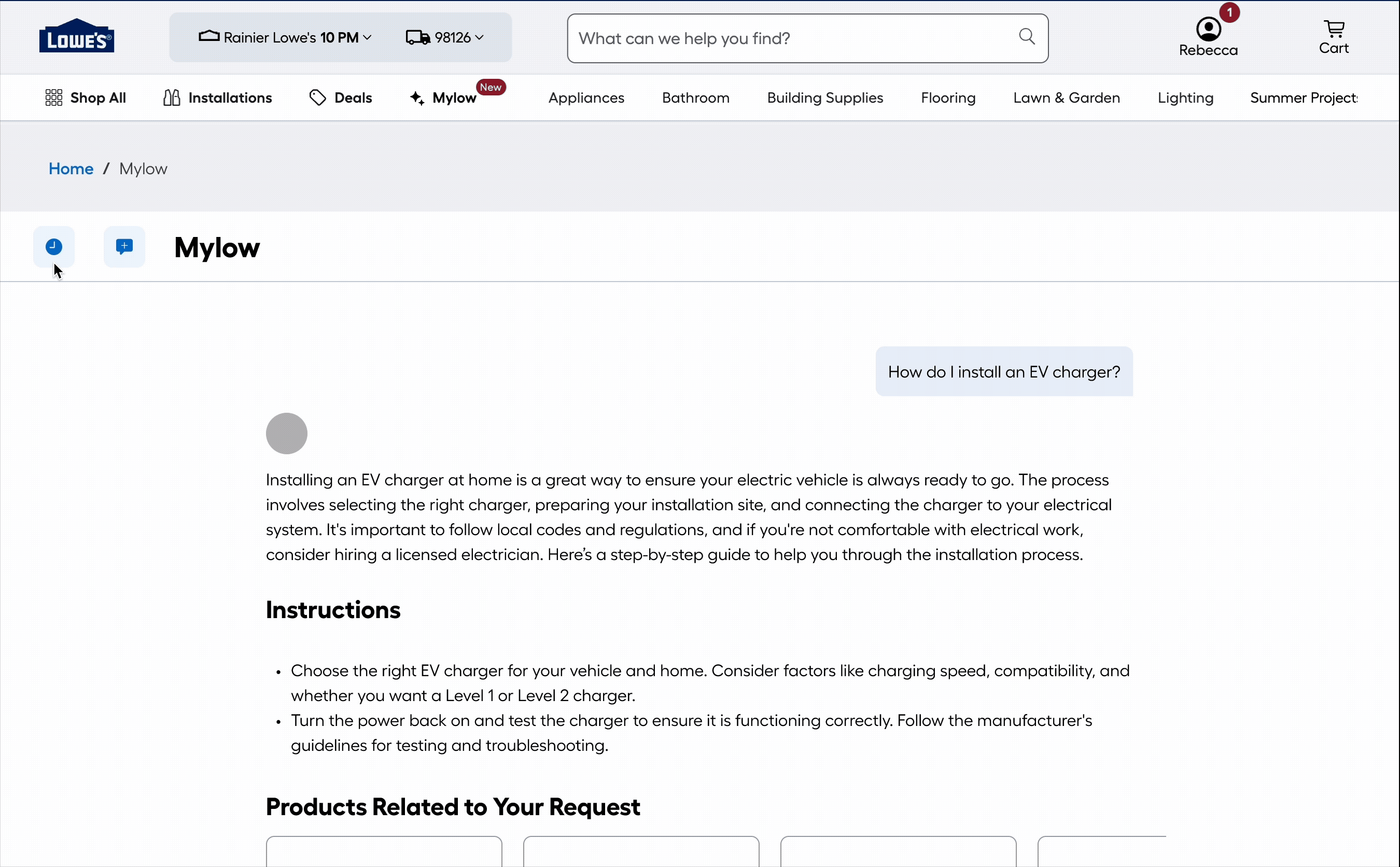Click first related product card
Image resolution: width=1400 pixels, height=867 pixels.
(x=384, y=851)
